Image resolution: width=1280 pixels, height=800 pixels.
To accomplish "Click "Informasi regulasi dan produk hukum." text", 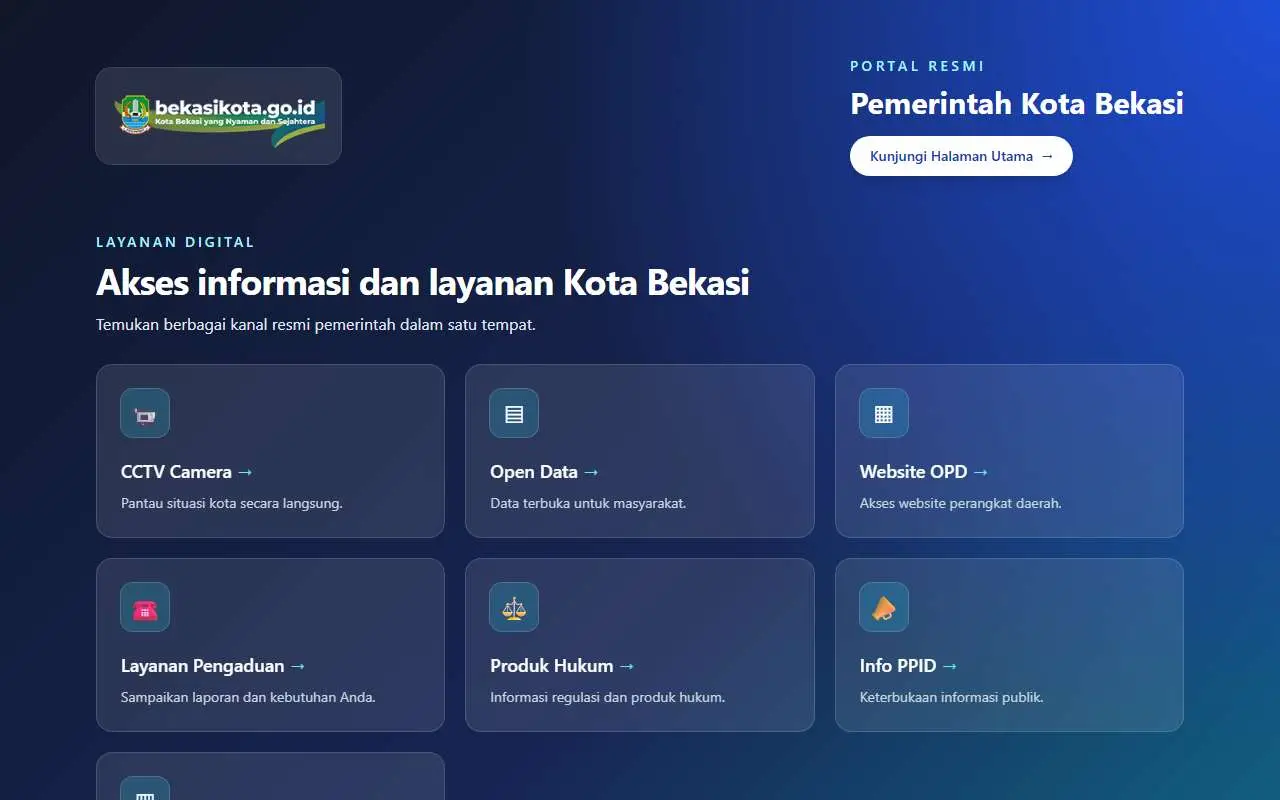I will pyautogui.click(x=607, y=697).
